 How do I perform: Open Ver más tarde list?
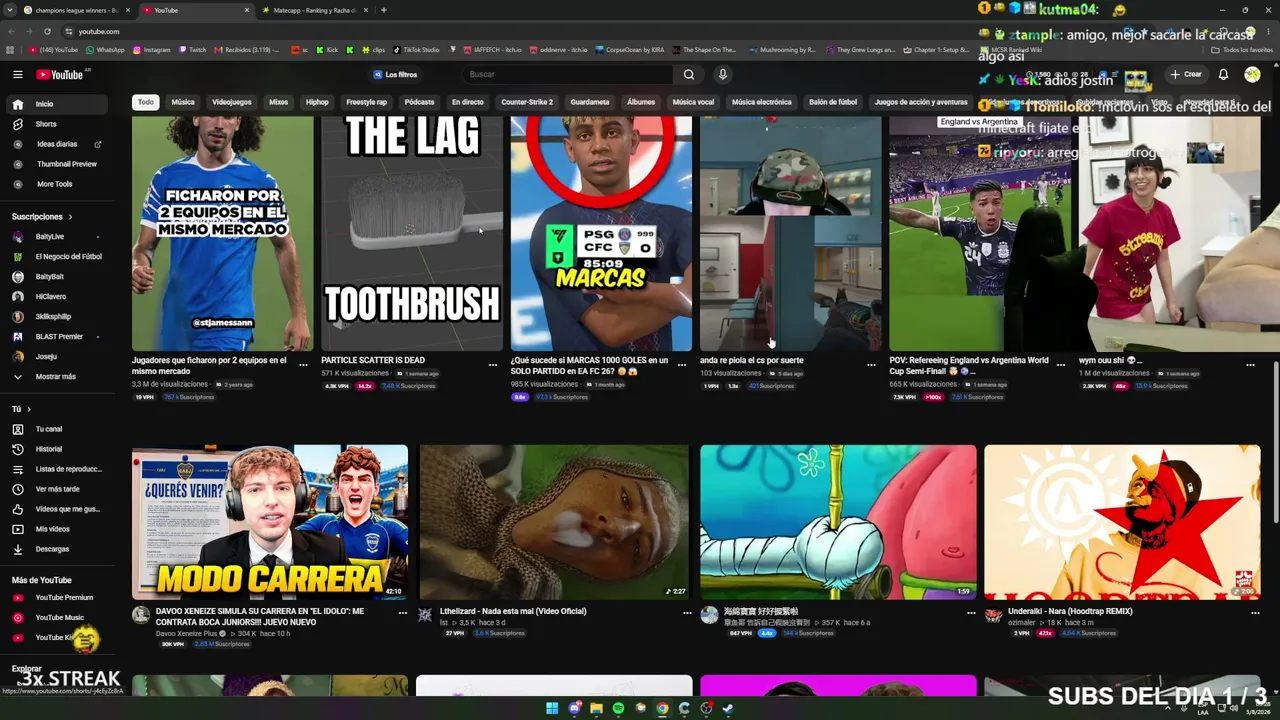[x=57, y=489]
